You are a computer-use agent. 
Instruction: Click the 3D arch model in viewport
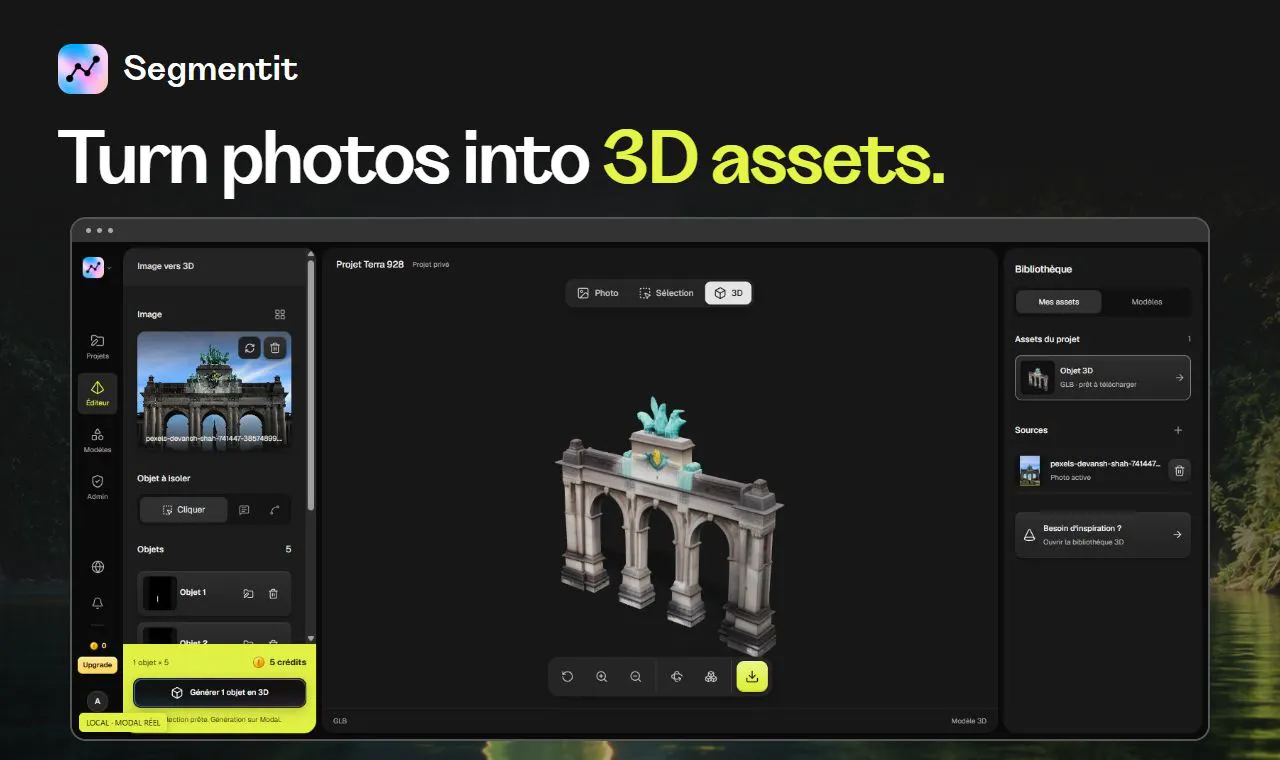click(x=668, y=525)
